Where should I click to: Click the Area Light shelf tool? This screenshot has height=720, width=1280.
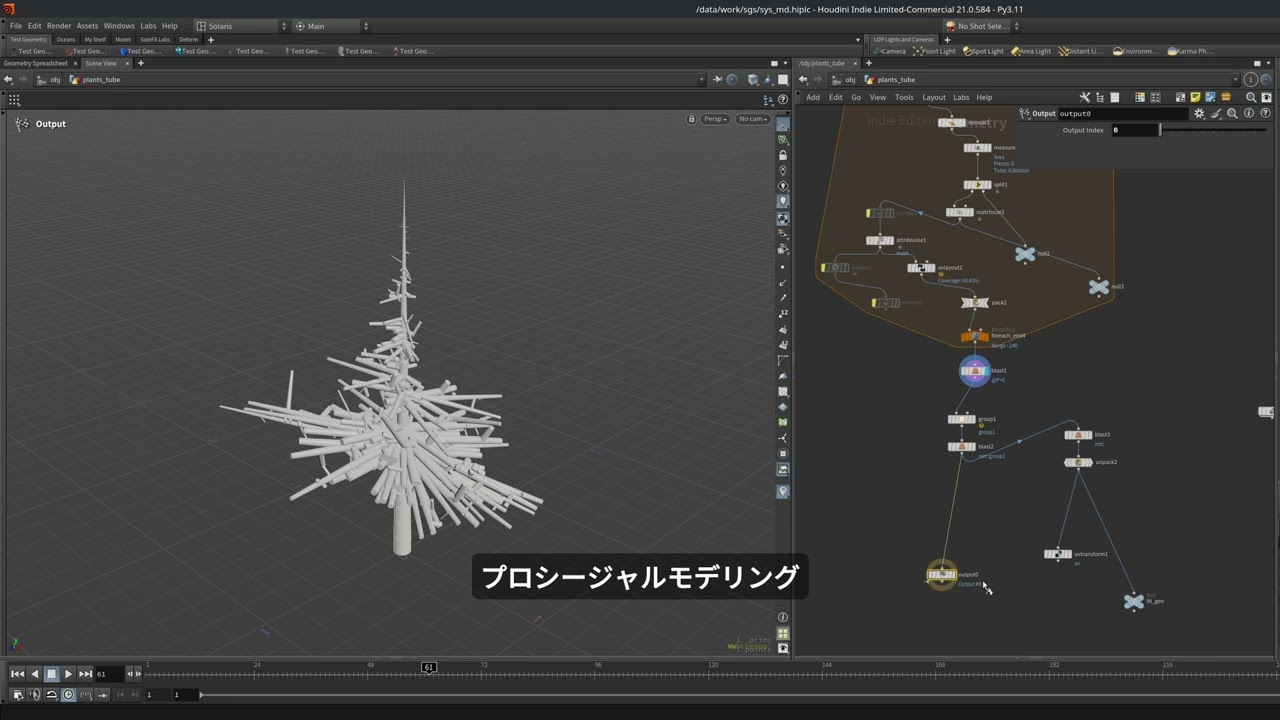click(1031, 51)
